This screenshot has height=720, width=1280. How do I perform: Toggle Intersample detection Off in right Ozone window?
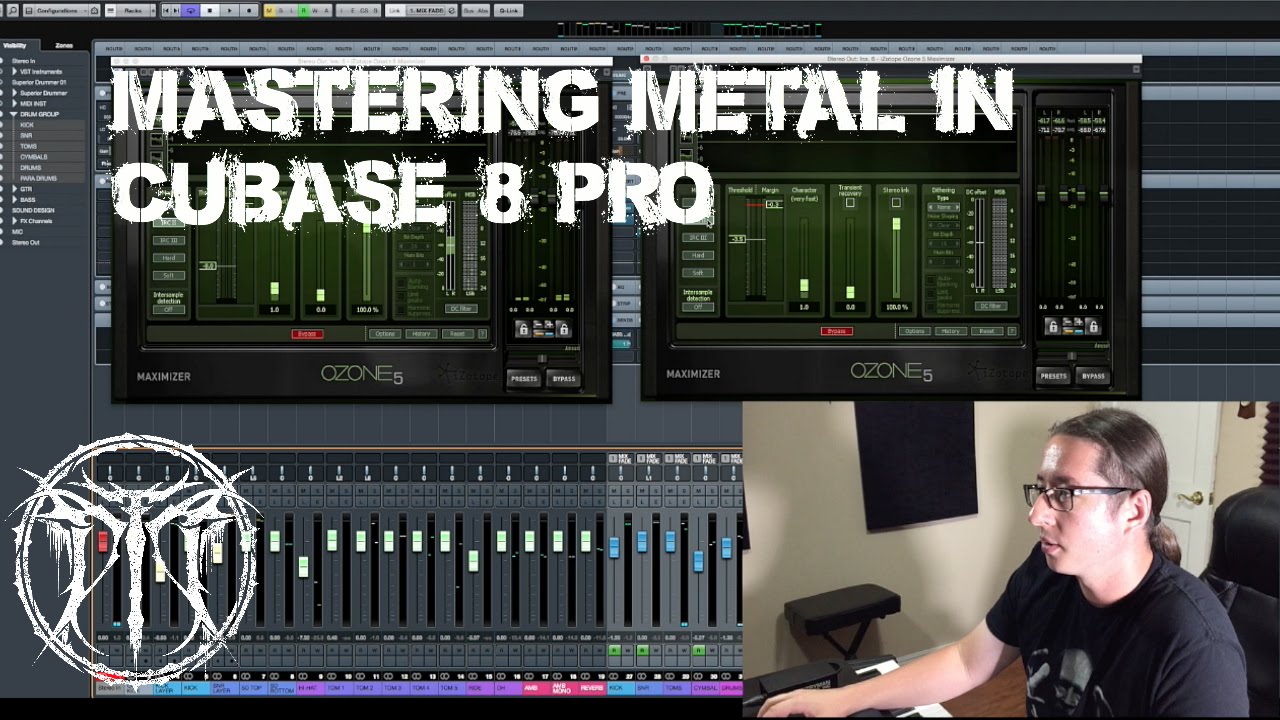tap(698, 307)
